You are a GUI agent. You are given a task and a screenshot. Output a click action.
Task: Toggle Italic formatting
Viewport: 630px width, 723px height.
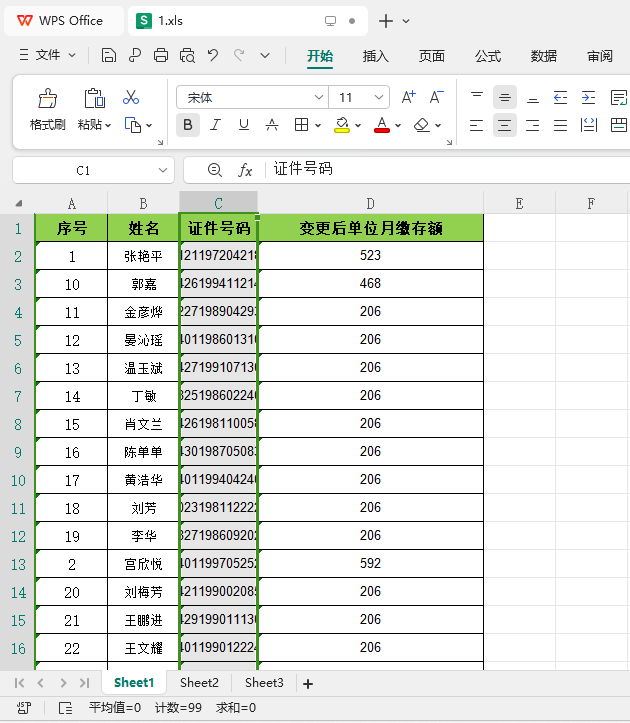click(215, 125)
